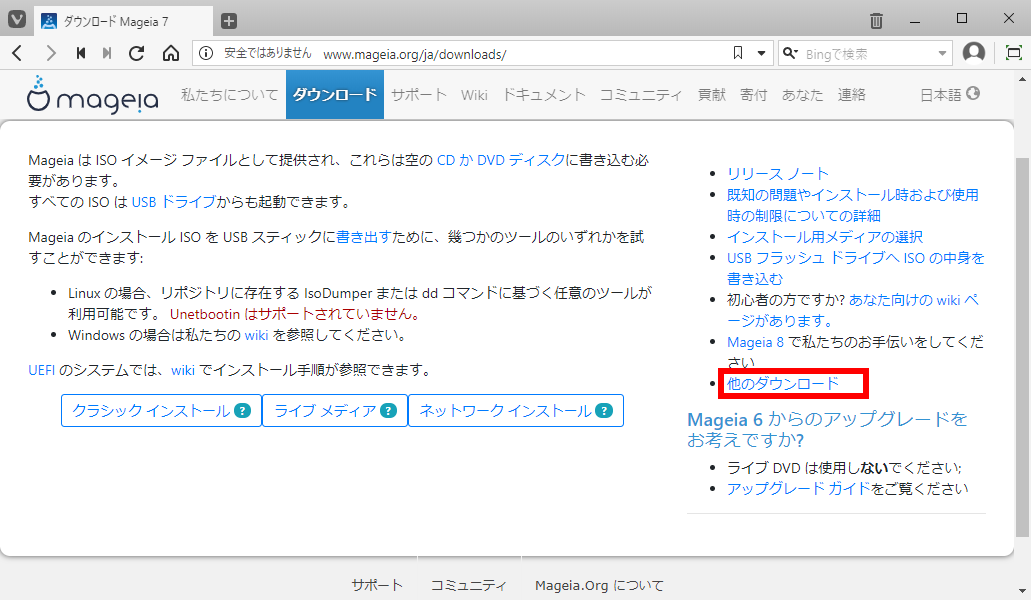
Task: Click help icon on クラシック インストール
Action: (243, 411)
